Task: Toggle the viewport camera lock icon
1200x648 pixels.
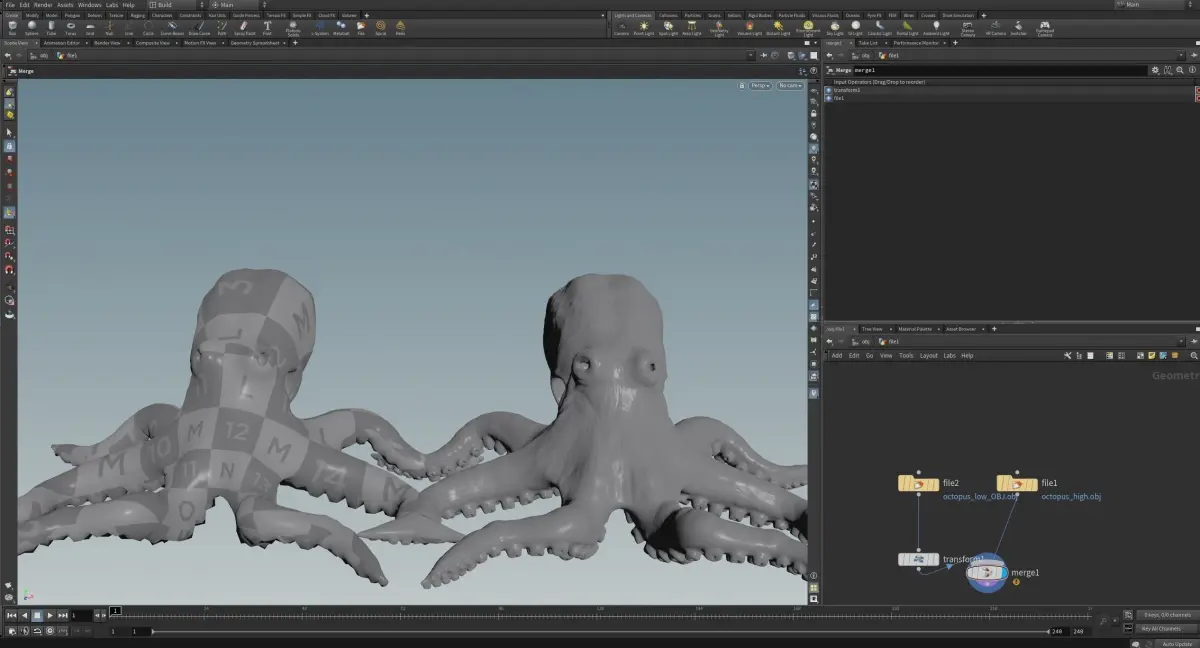Action: point(741,86)
